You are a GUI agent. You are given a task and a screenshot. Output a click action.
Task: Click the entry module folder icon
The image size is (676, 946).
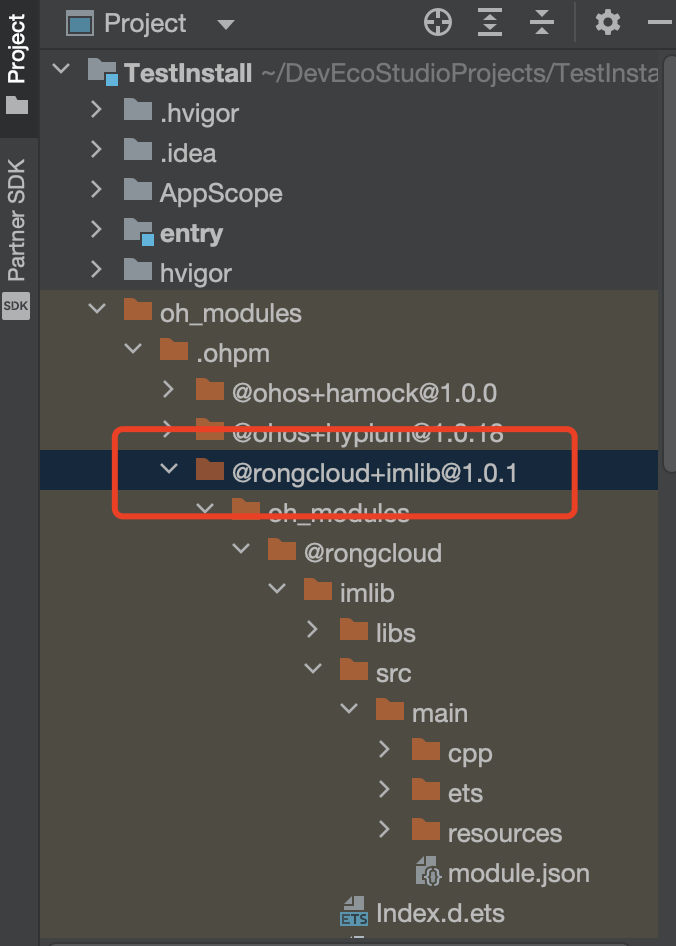point(138,231)
